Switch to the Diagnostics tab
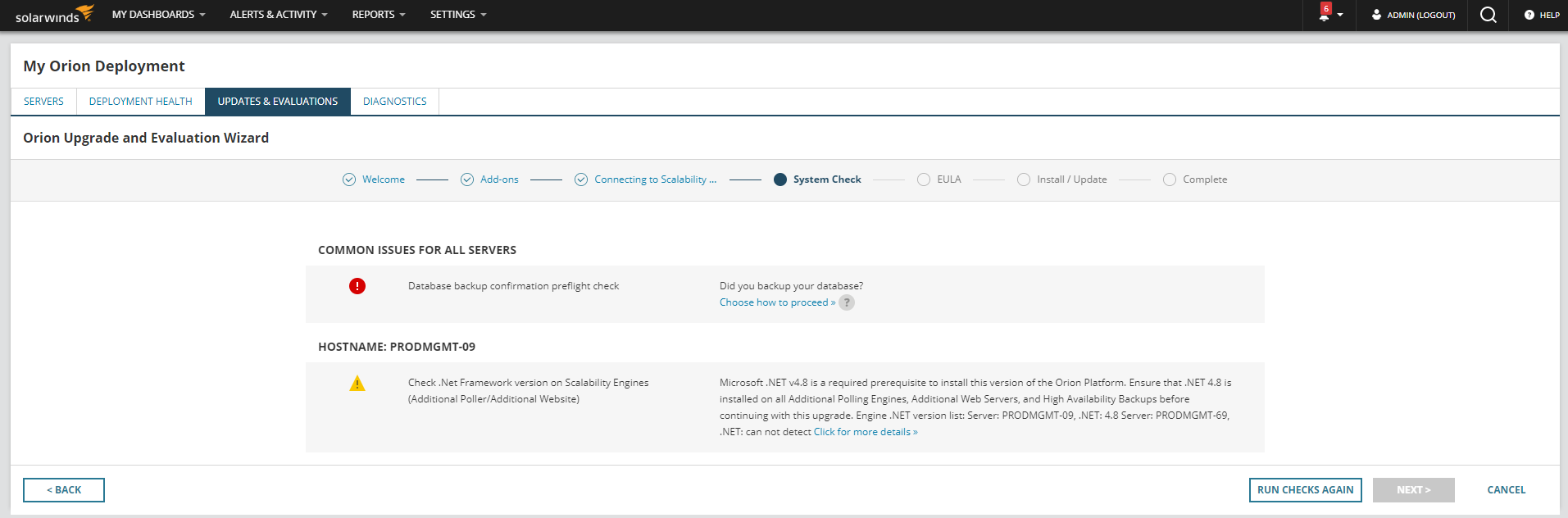Viewport: 1568px width, 518px height. pos(395,102)
